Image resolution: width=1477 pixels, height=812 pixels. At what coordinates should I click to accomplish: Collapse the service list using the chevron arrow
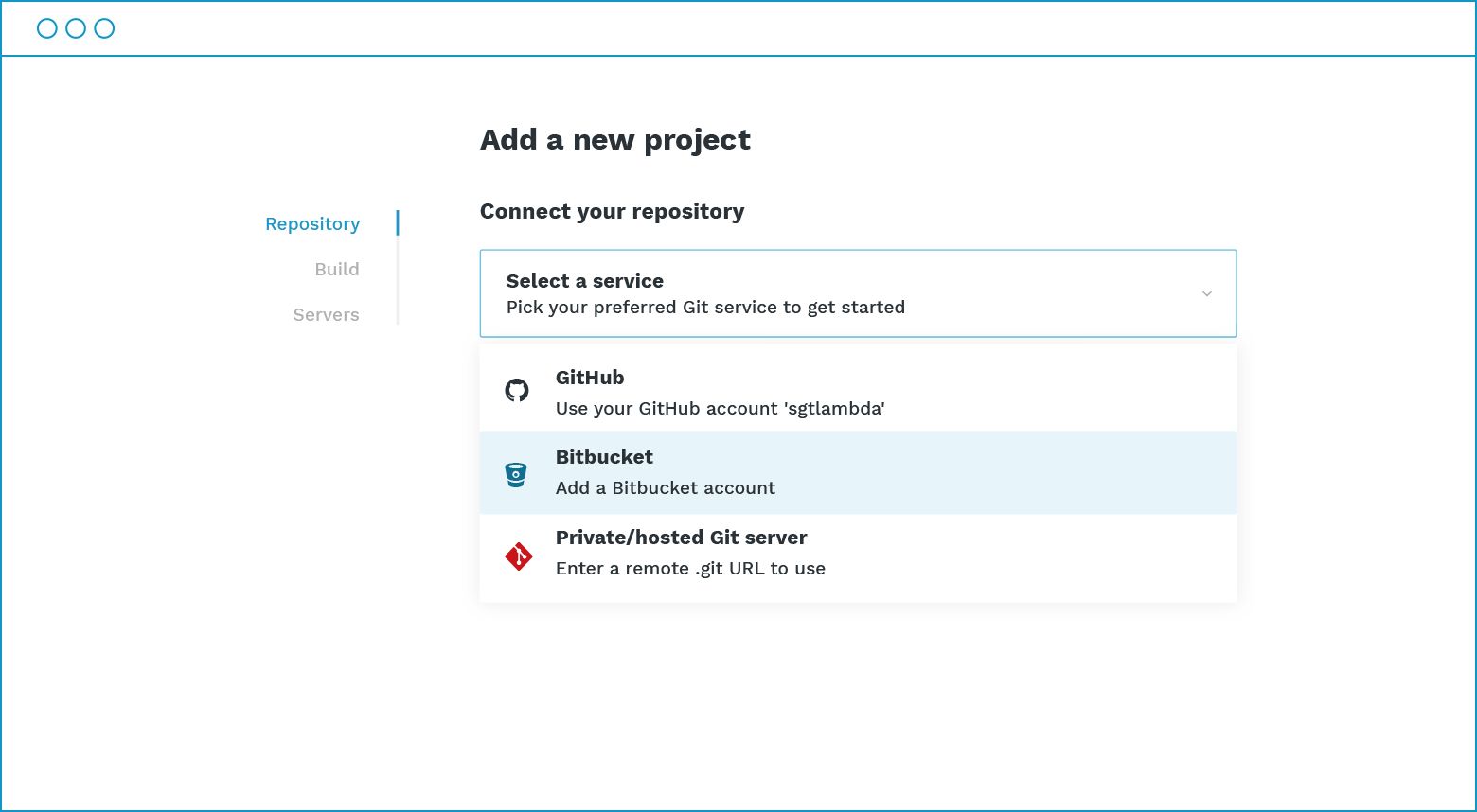click(1206, 293)
